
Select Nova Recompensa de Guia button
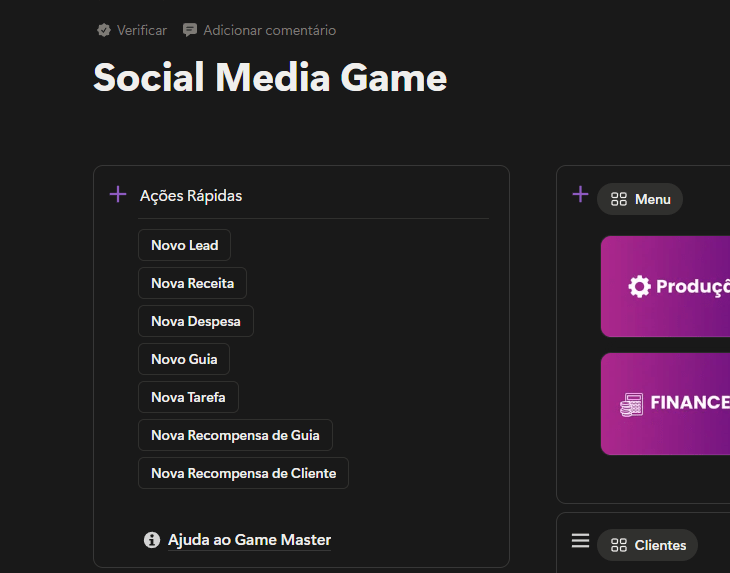click(235, 435)
